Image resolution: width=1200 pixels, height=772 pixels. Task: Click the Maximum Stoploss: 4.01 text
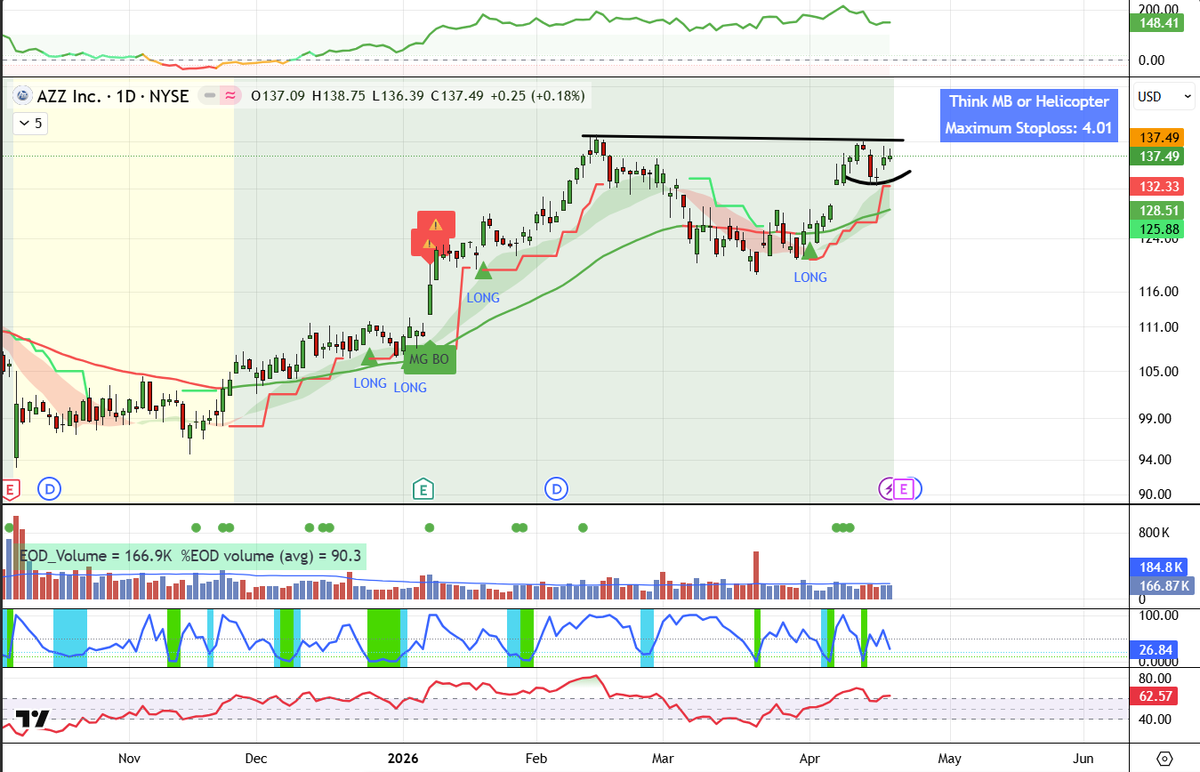tap(1027, 128)
